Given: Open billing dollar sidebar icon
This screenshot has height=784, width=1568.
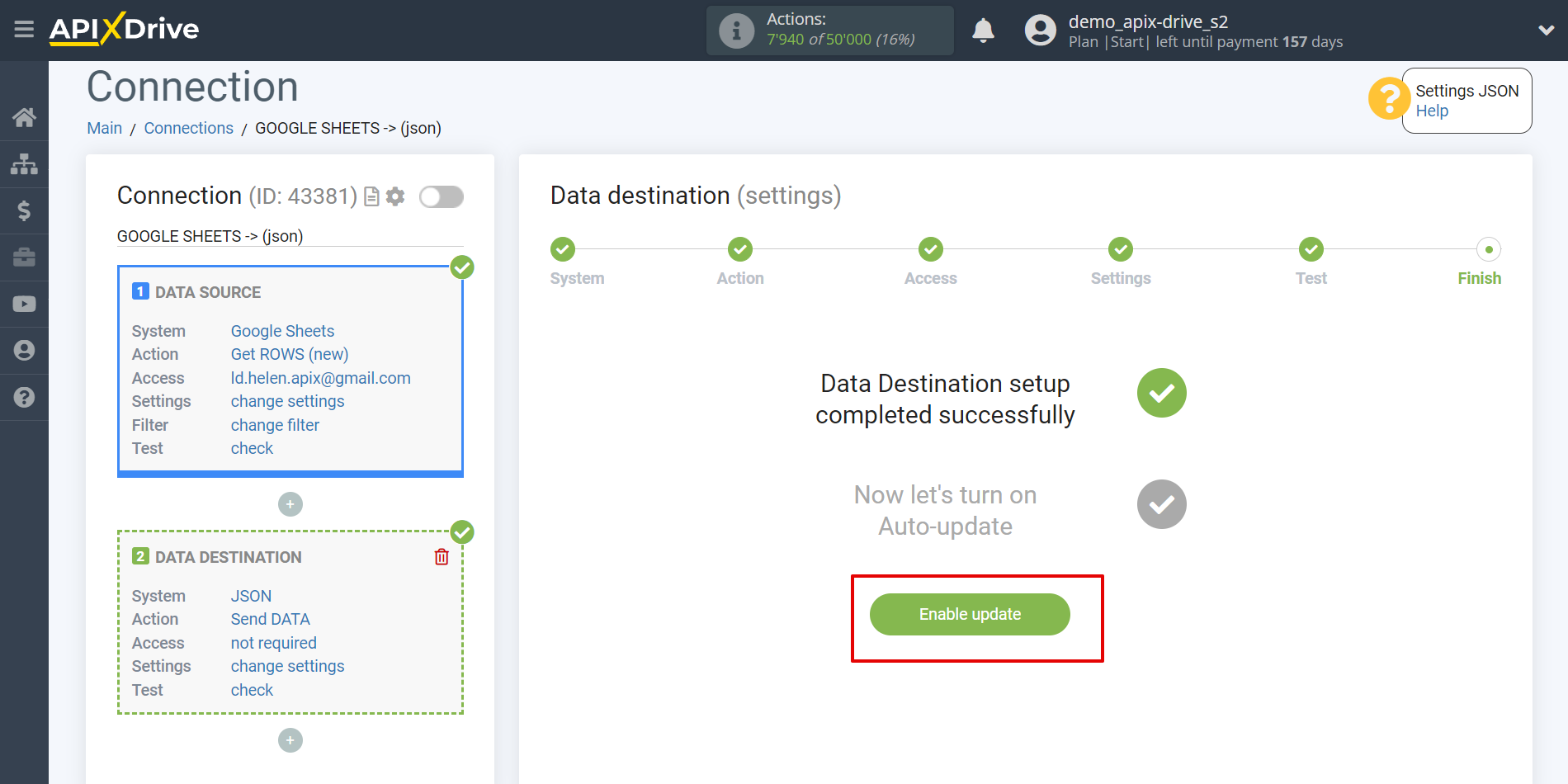Looking at the screenshot, I should pyautogui.click(x=24, y=210).
